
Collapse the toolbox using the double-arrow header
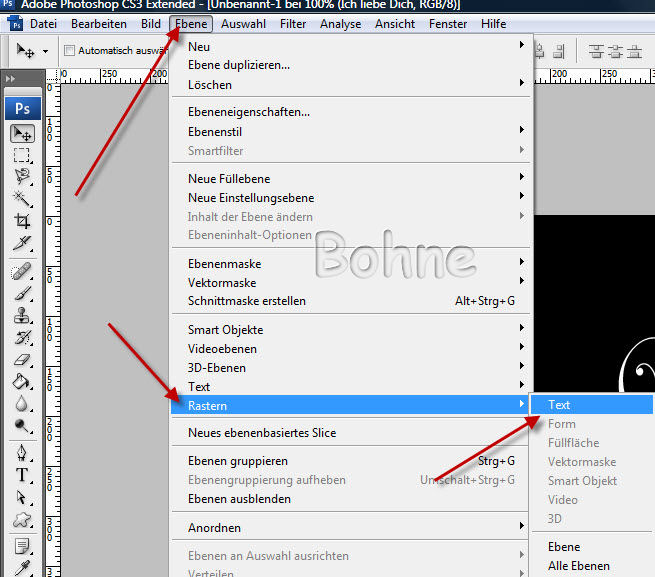[11, 78]
